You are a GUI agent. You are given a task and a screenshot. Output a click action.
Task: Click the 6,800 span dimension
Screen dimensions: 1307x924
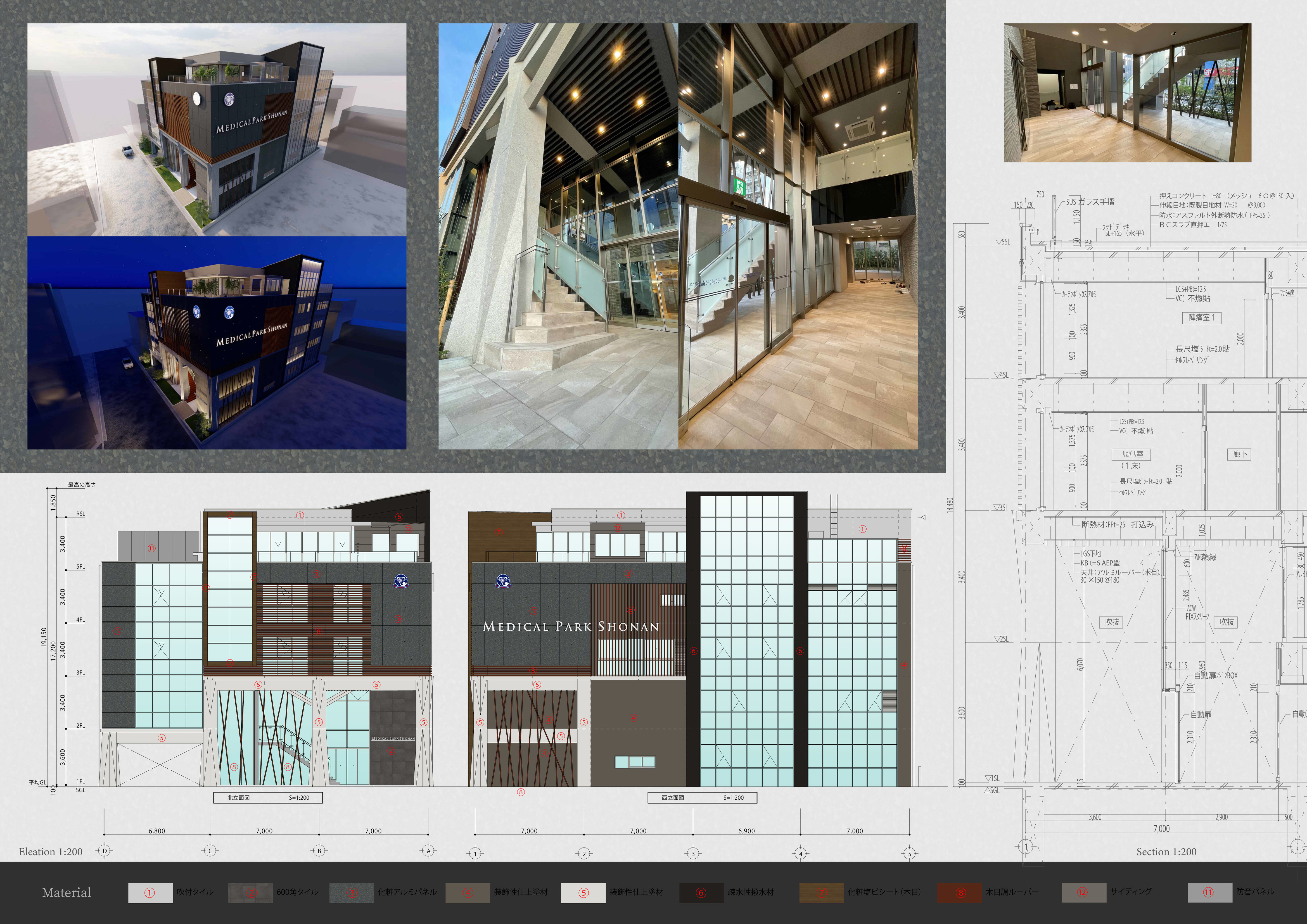157,831
